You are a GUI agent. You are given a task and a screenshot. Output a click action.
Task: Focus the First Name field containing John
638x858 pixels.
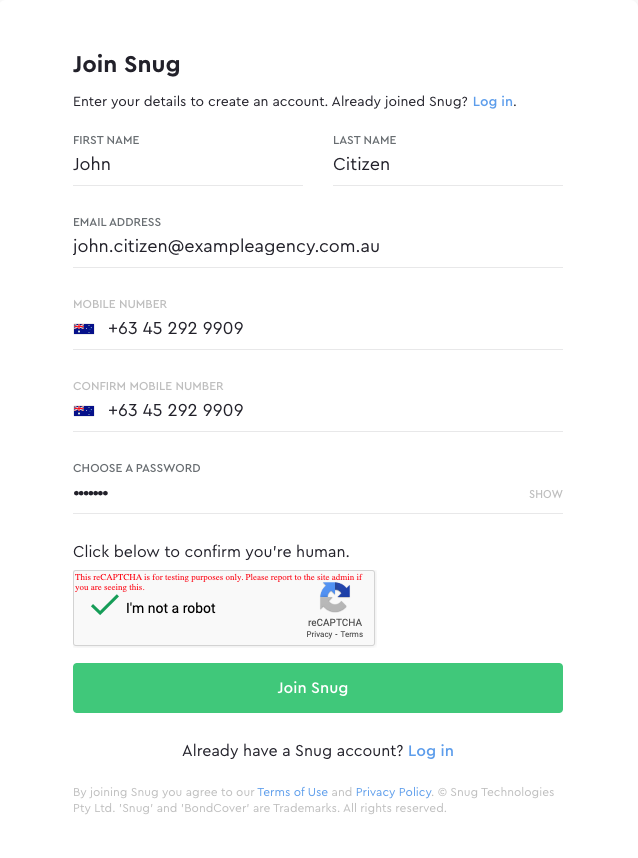click(x=188, y=165)
